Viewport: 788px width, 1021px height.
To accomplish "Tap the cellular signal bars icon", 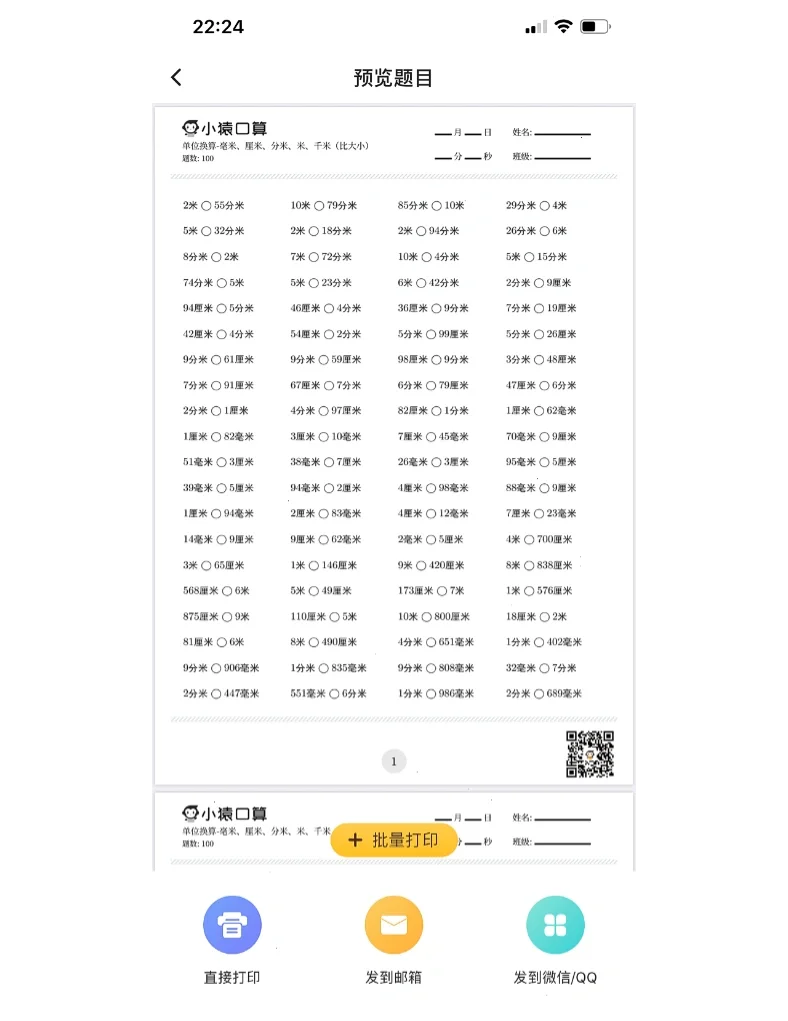I will [x=536, y=27].
